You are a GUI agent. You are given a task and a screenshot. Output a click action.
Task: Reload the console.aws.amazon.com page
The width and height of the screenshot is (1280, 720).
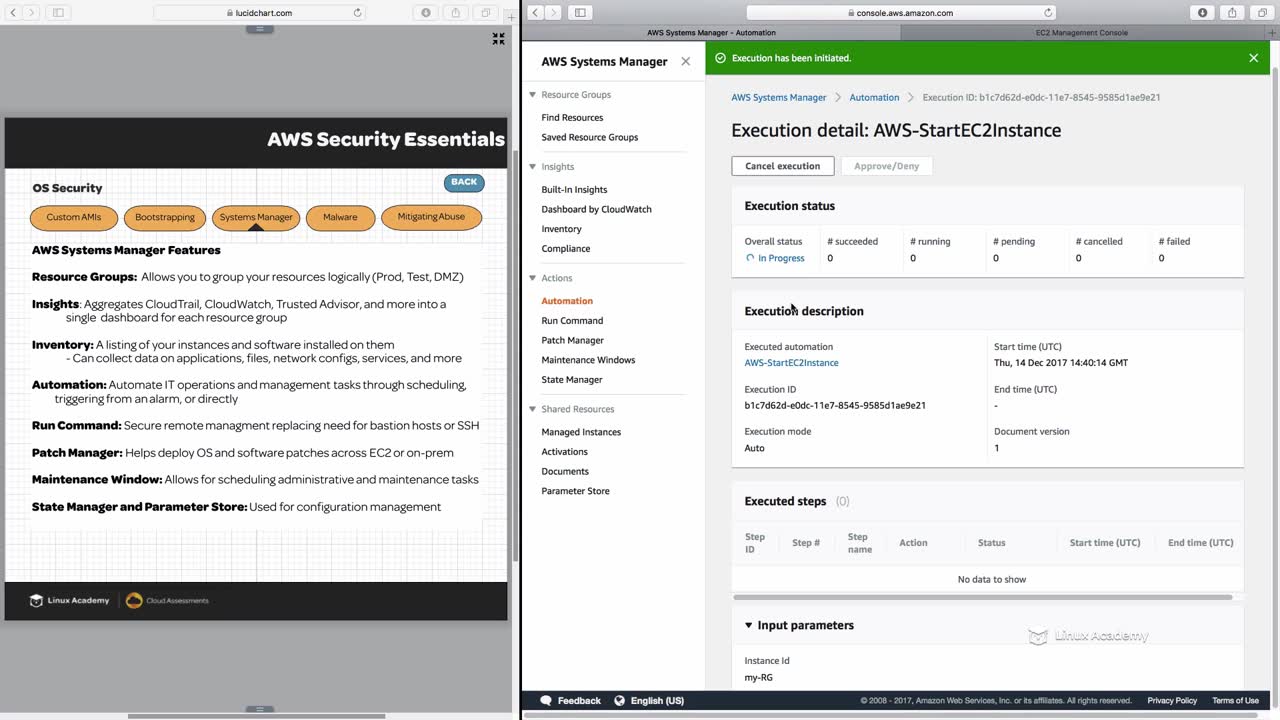1048,13
